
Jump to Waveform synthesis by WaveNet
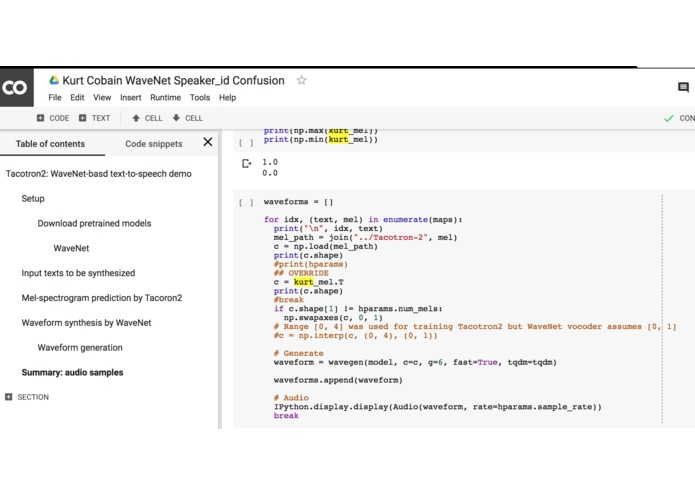(86, 323)
